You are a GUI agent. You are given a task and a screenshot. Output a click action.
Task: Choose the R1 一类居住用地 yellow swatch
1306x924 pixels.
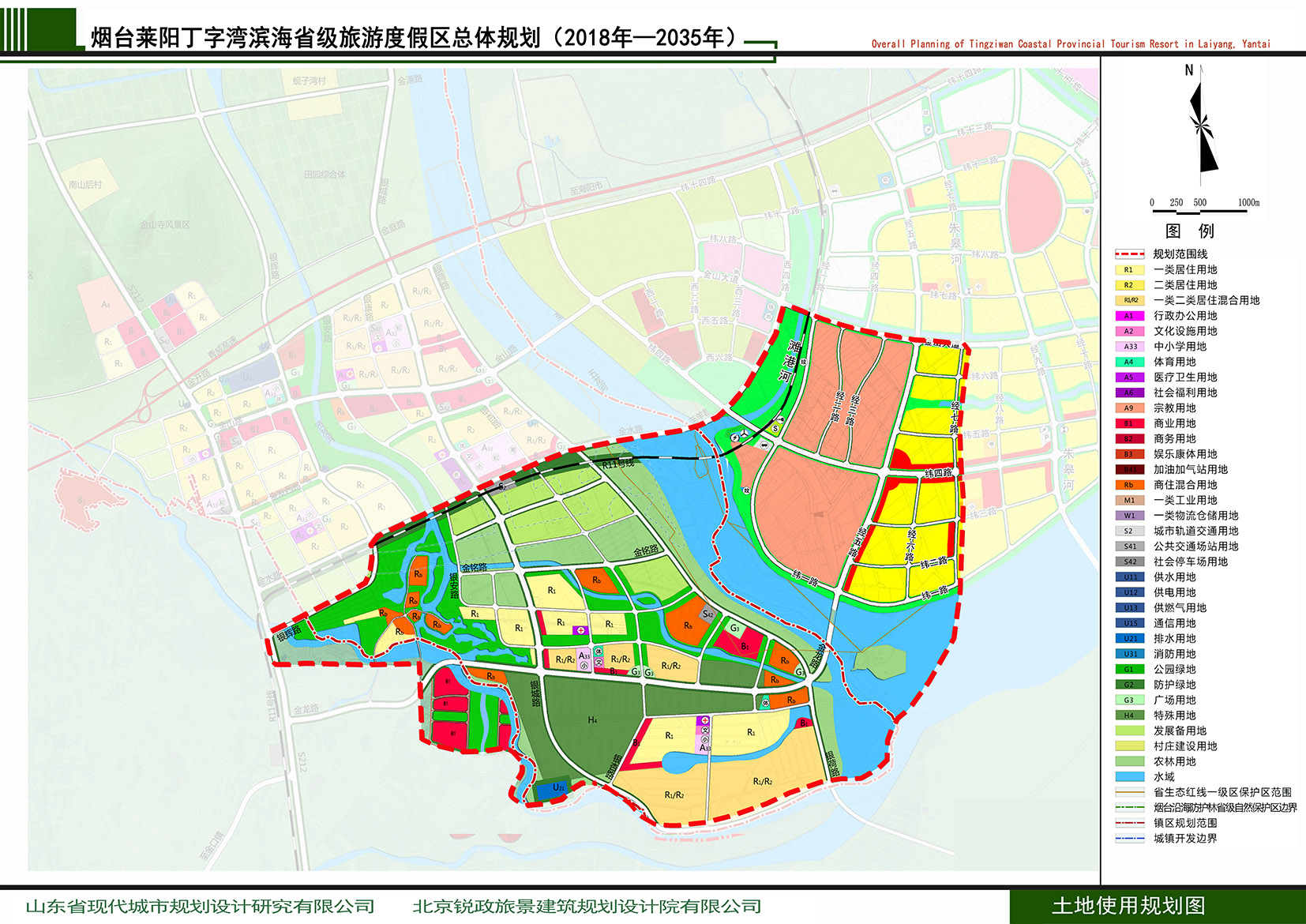pyautogui.click(x=1129, y=270)
